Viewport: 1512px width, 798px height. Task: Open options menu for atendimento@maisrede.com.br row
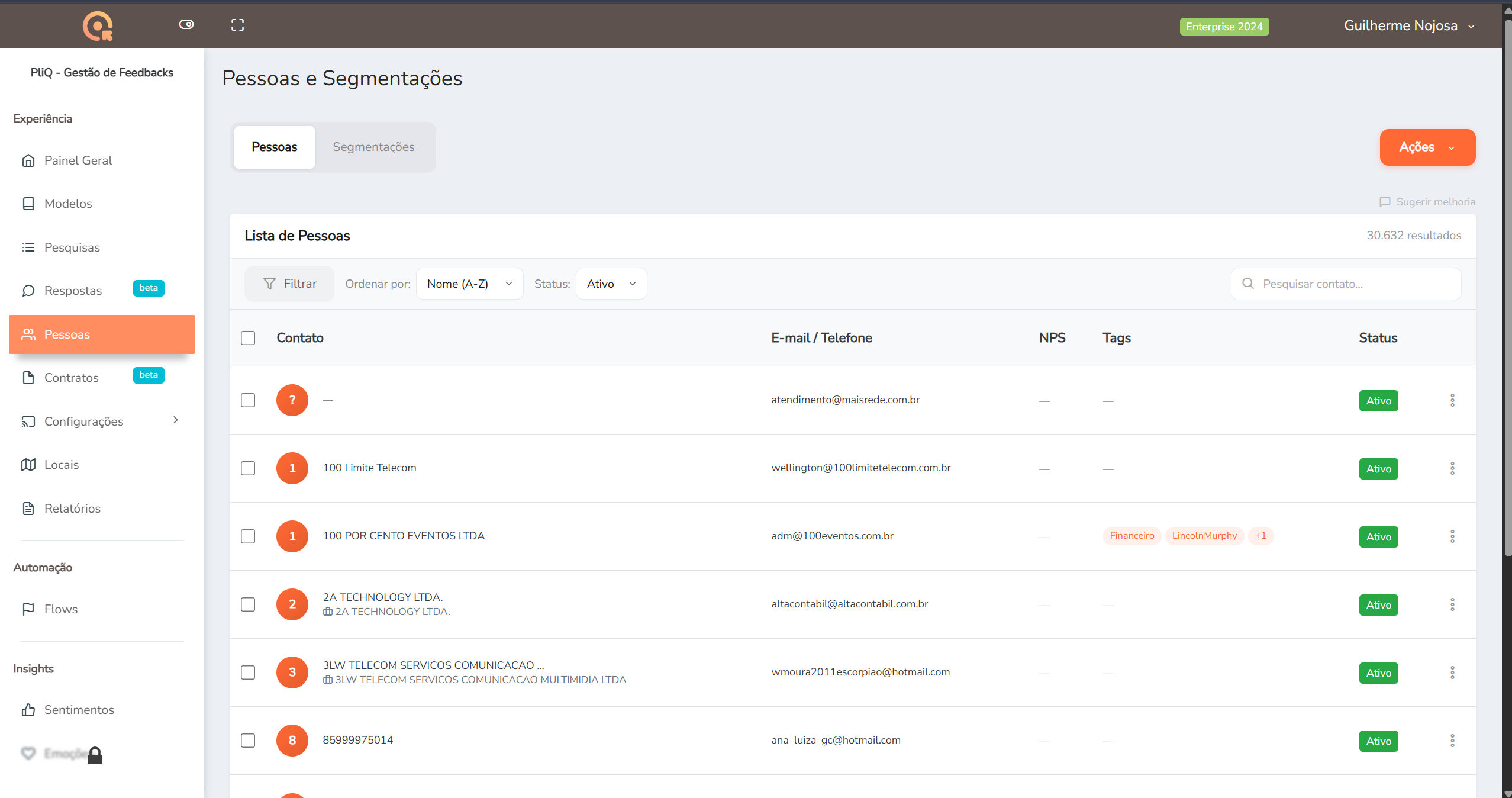pos(1452,400)
